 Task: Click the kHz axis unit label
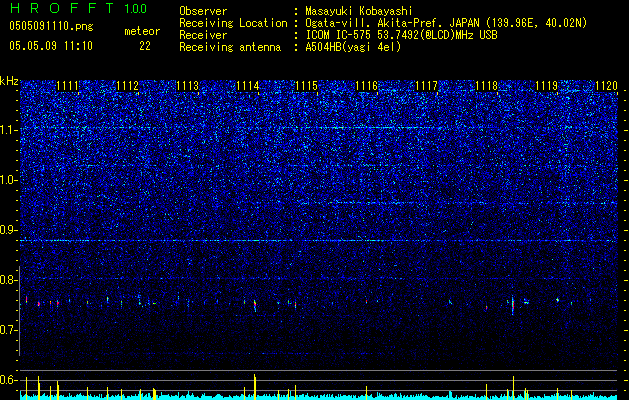(9, 81)
